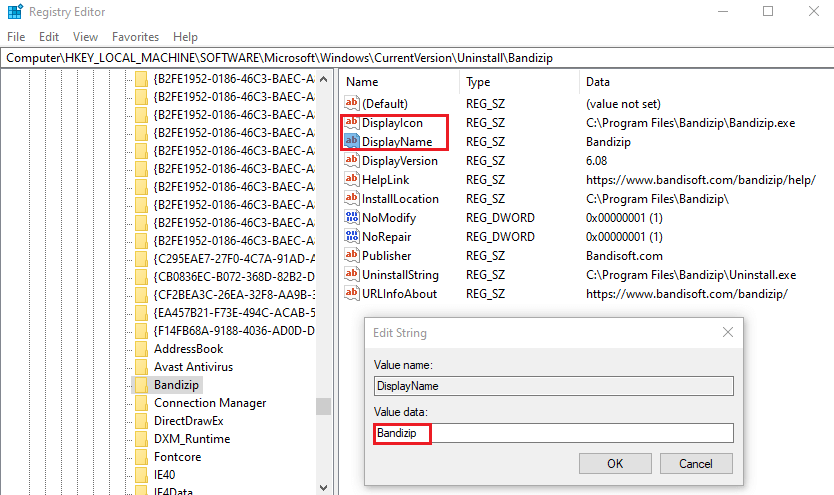Click the {EA457B21-F73E key folder icon
834x495 pixels.
(141, 313)
